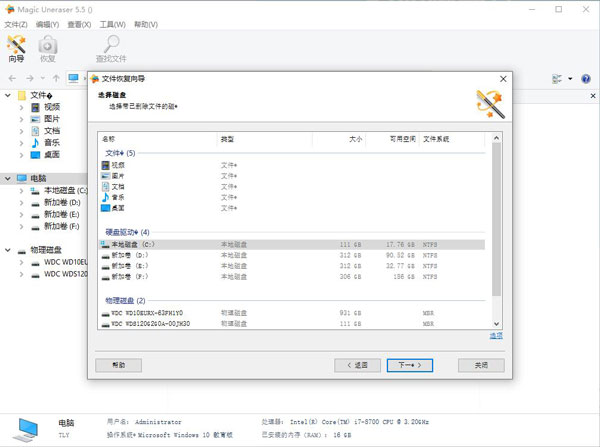The image size is (600, 447).
Task: Go back with the left arrow
Action: coord(12,78)
